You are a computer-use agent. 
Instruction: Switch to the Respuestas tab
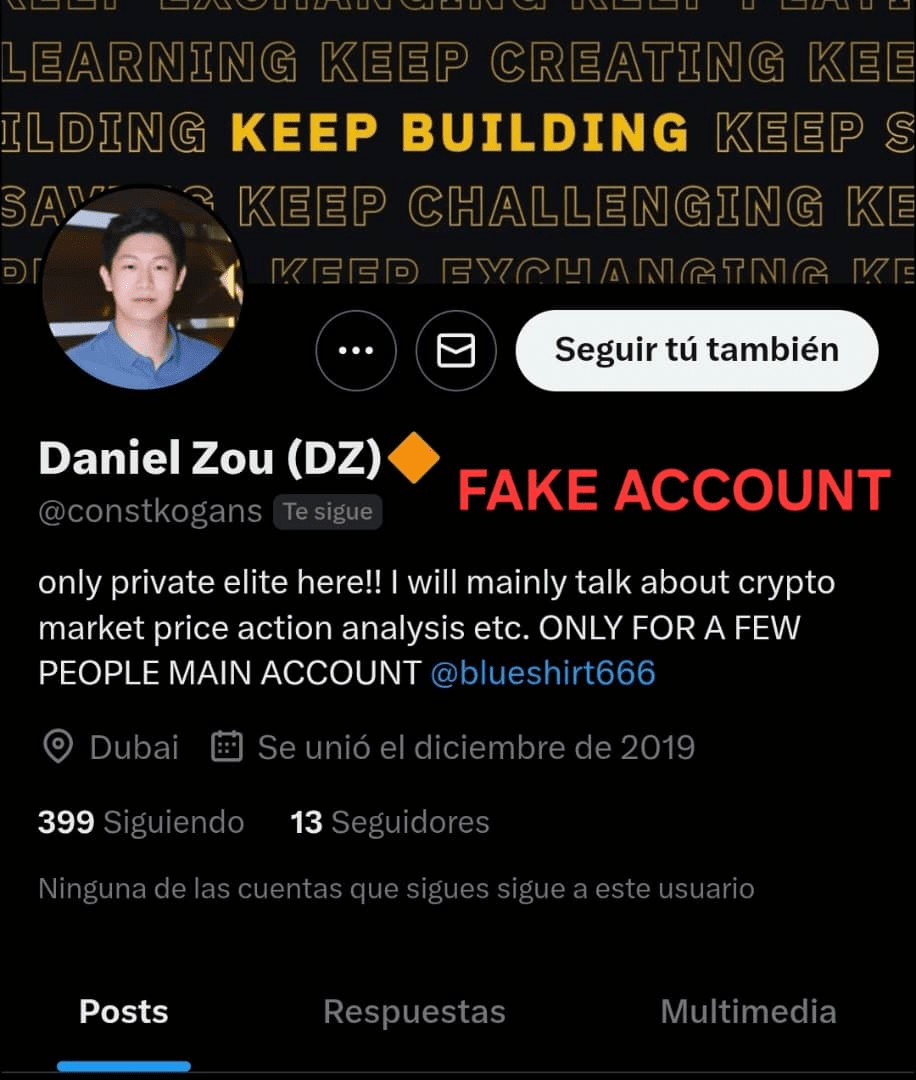click(415, 1012)
